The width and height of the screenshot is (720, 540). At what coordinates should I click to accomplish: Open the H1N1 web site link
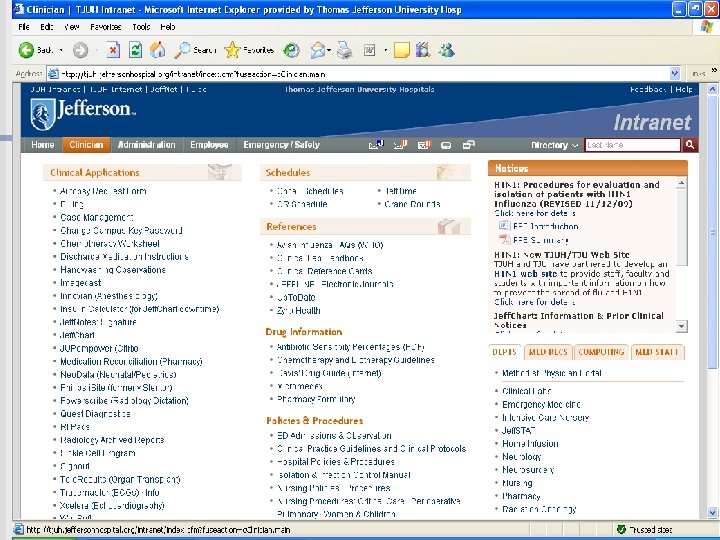pos(526,274)
